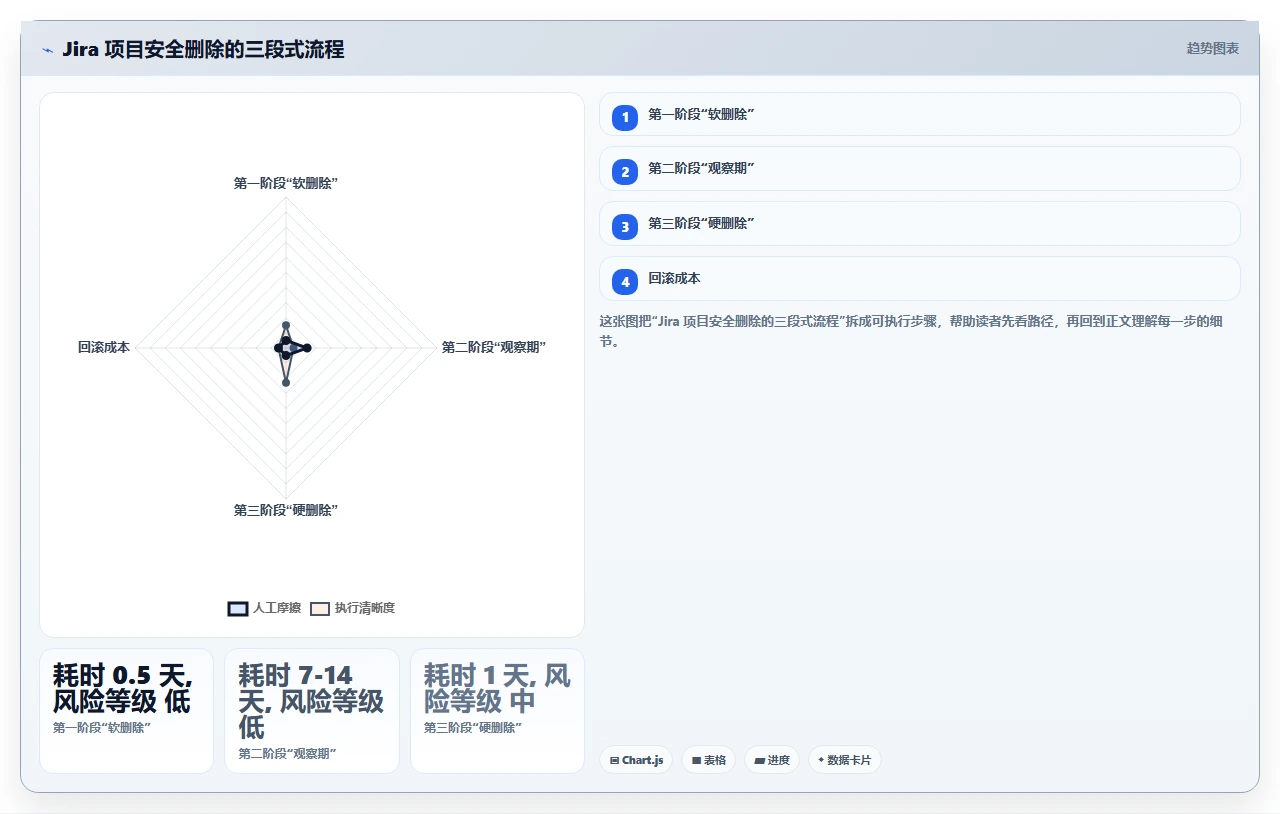
Task: Select the blue number 1 step badge
Action: 625,117
